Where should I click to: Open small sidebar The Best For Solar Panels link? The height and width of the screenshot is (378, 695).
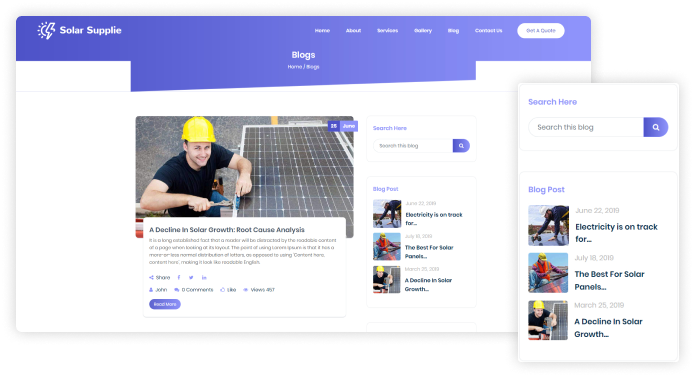click(x=429, y=252)
